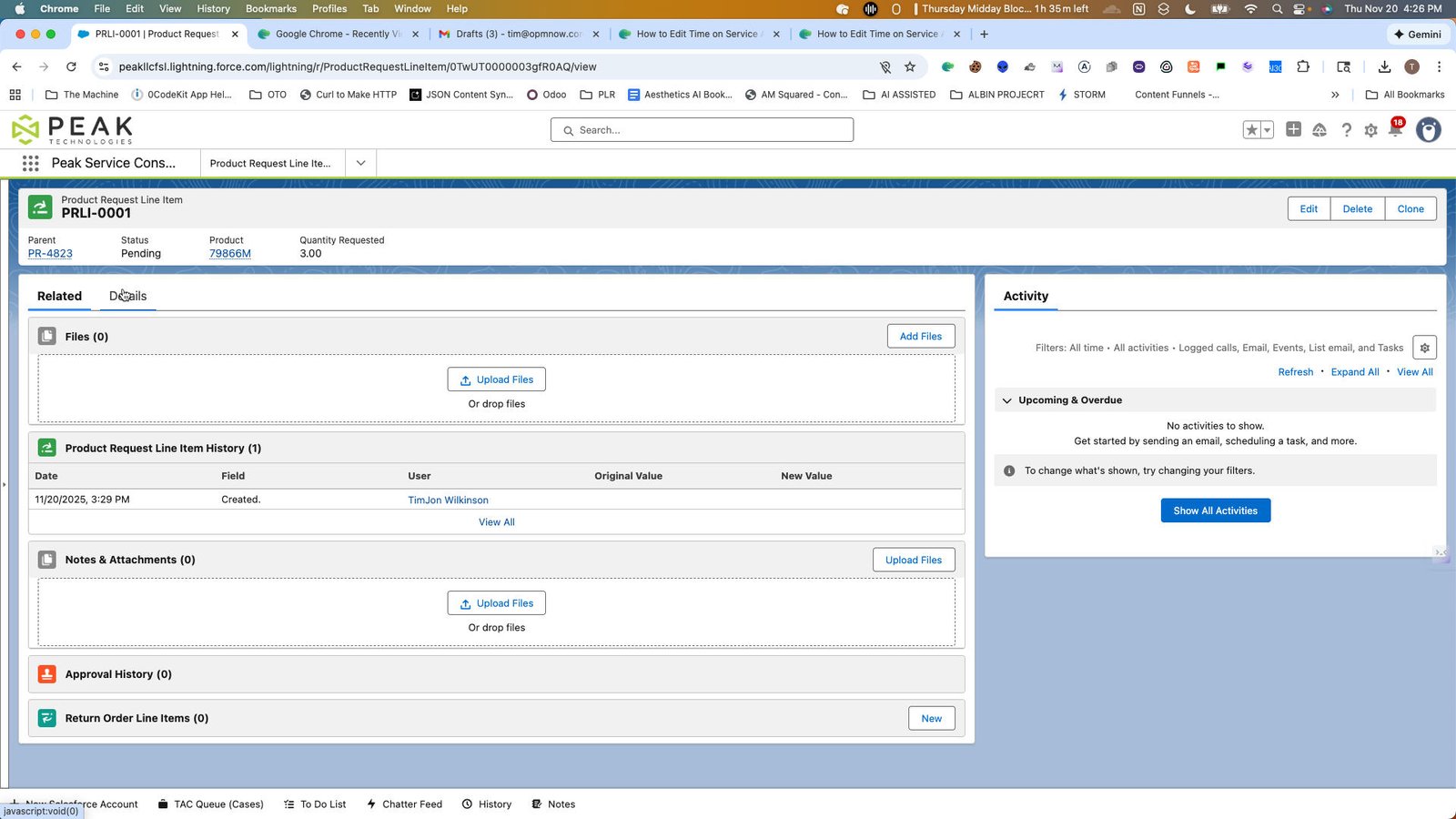Open the user profile avatar

click(x=1429, y=130)
